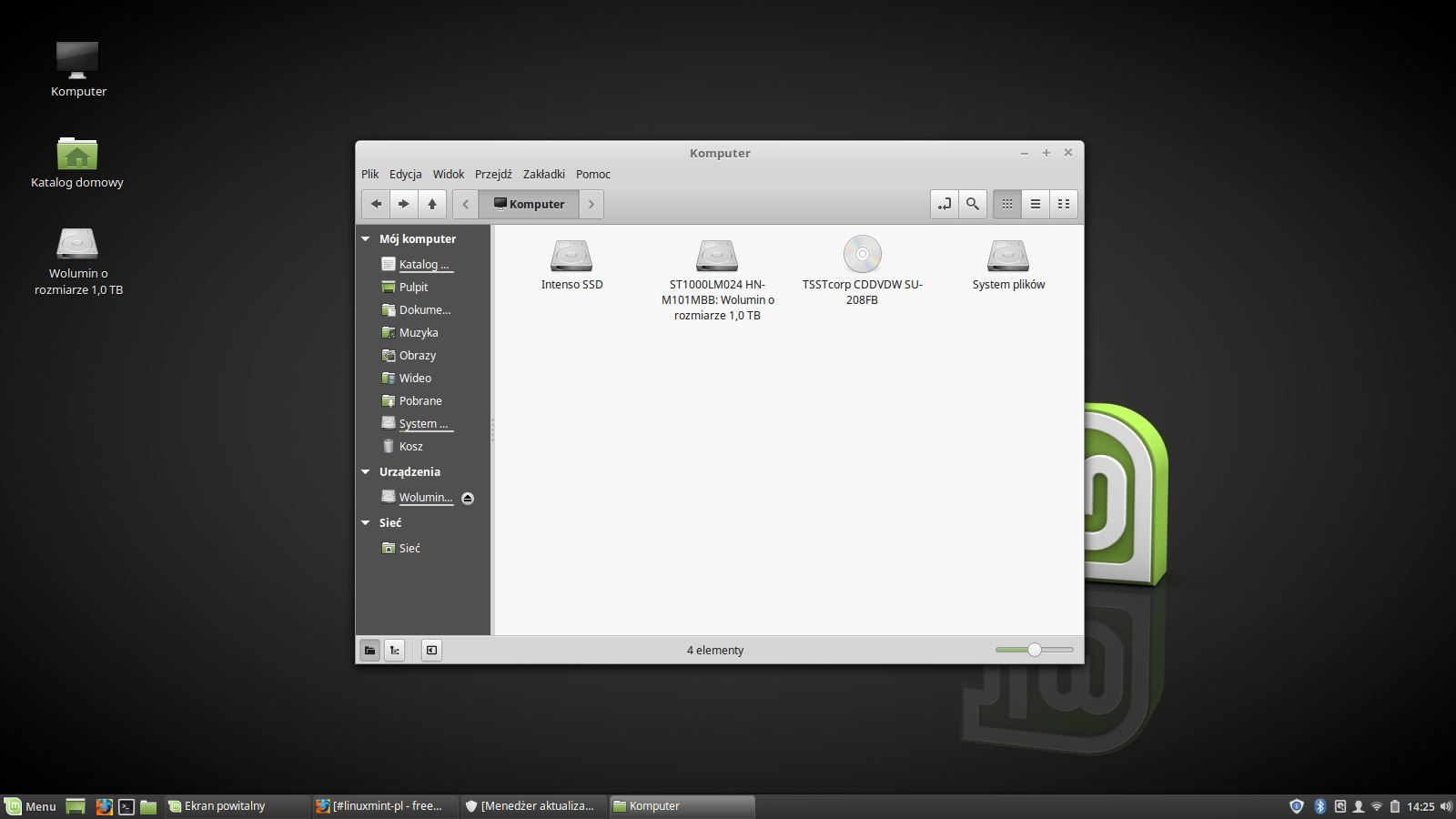Open the Edycja menu

pyautogui.click(x=405, y=174)
